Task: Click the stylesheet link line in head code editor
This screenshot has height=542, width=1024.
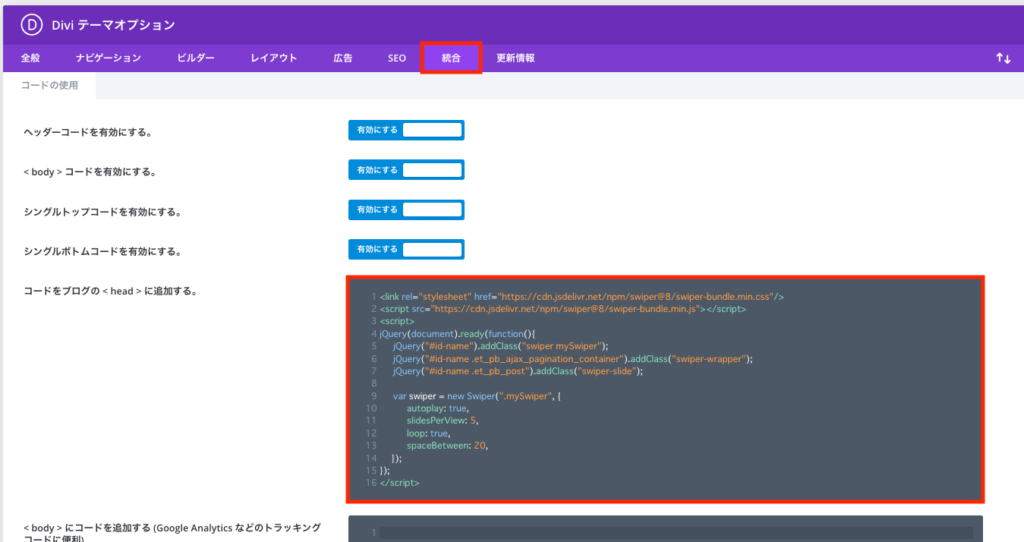Action: click(x=580, y=297)
